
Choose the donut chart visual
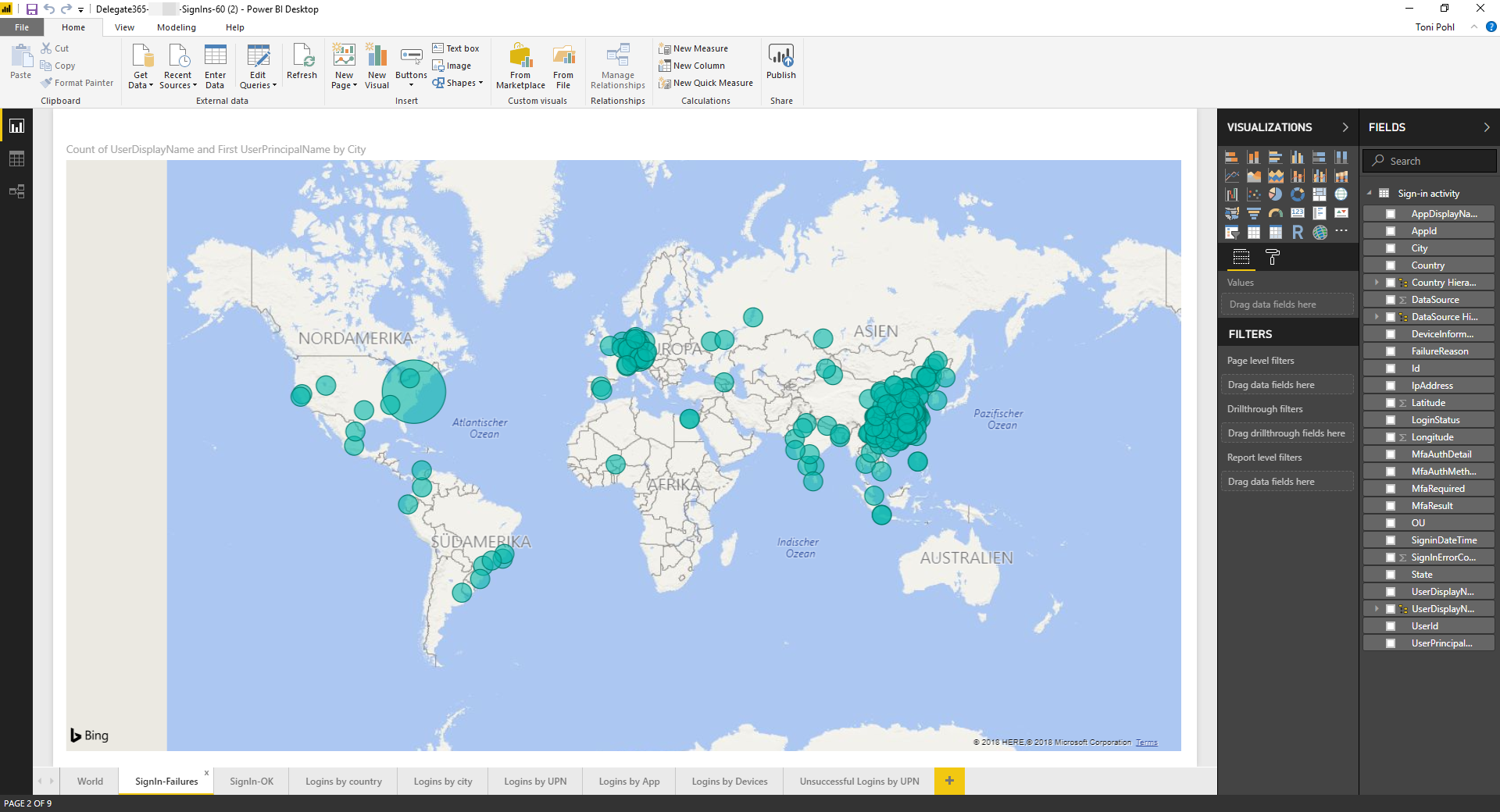pyautogui.click(x=1297, y=194)
